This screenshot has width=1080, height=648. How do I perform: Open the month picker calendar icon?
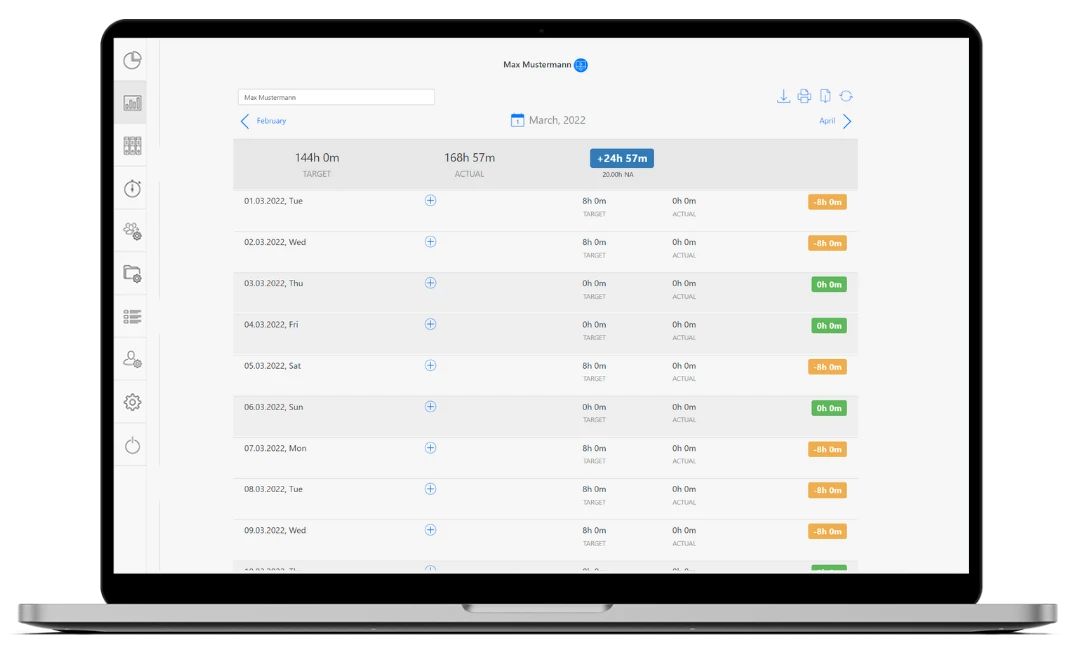pyautogui.click(x=518, y=119)
